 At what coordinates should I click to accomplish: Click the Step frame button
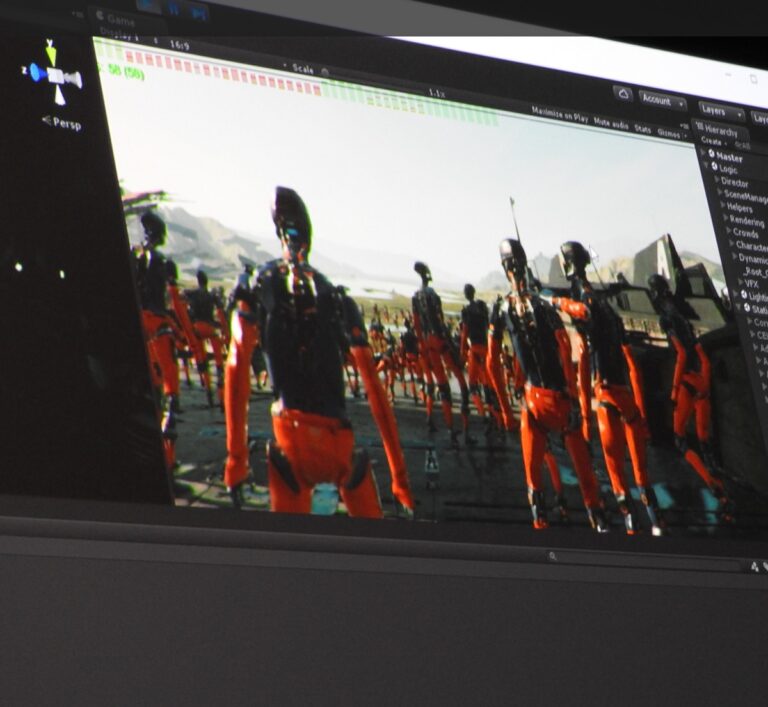(x=198, y=13)
